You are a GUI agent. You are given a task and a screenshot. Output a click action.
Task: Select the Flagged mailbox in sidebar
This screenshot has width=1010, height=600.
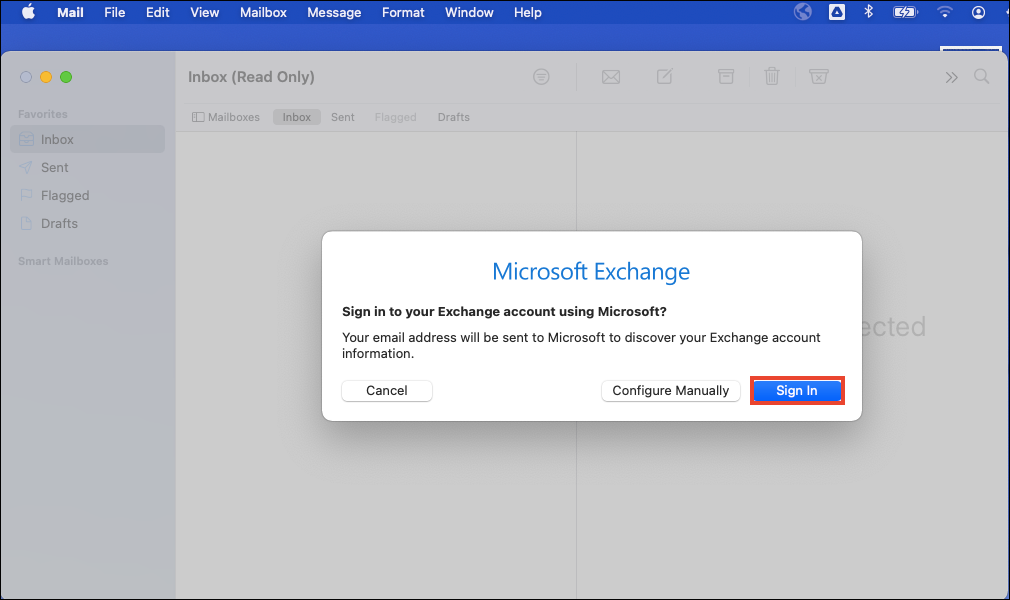pyautogui.click(x=65, y=196)
